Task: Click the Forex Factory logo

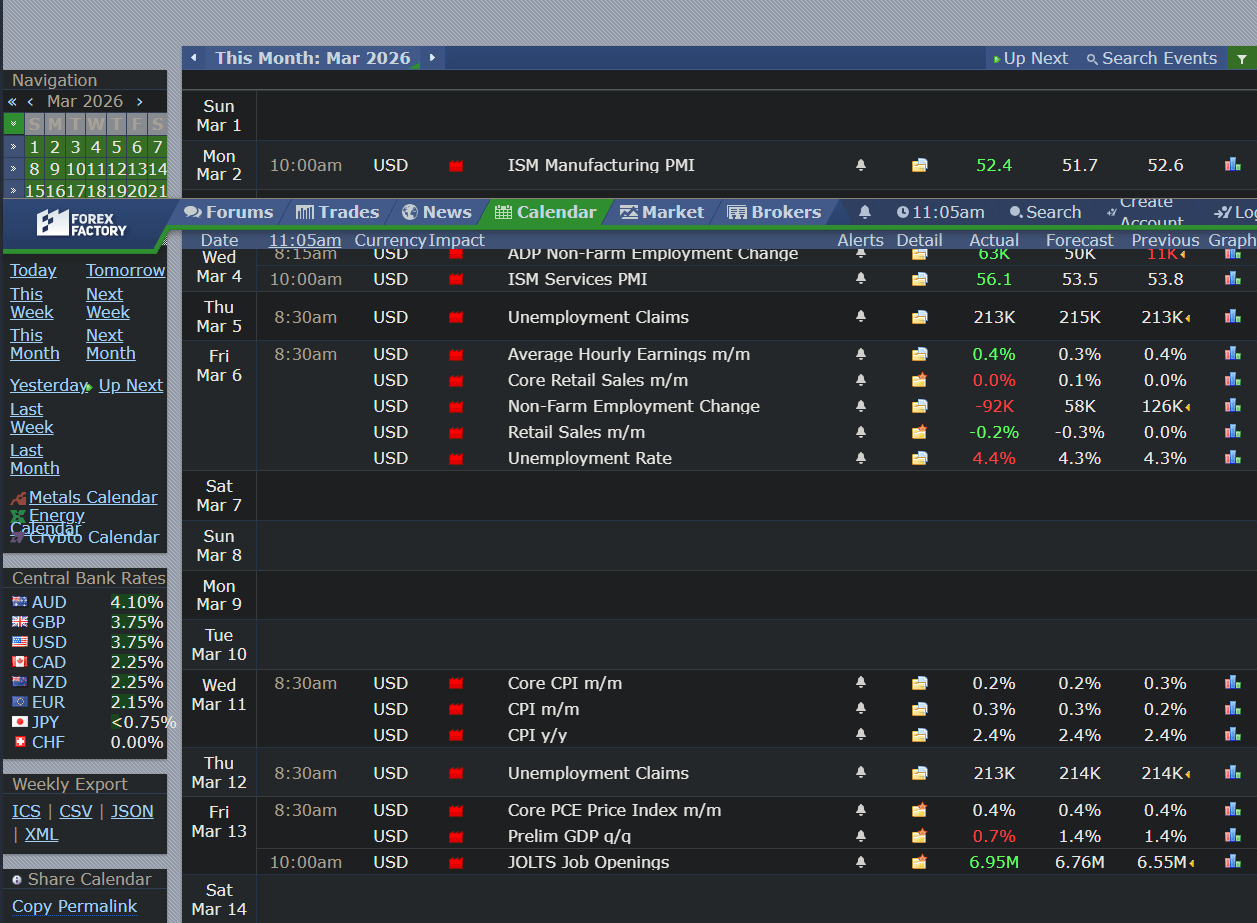Action: [83, 224]
